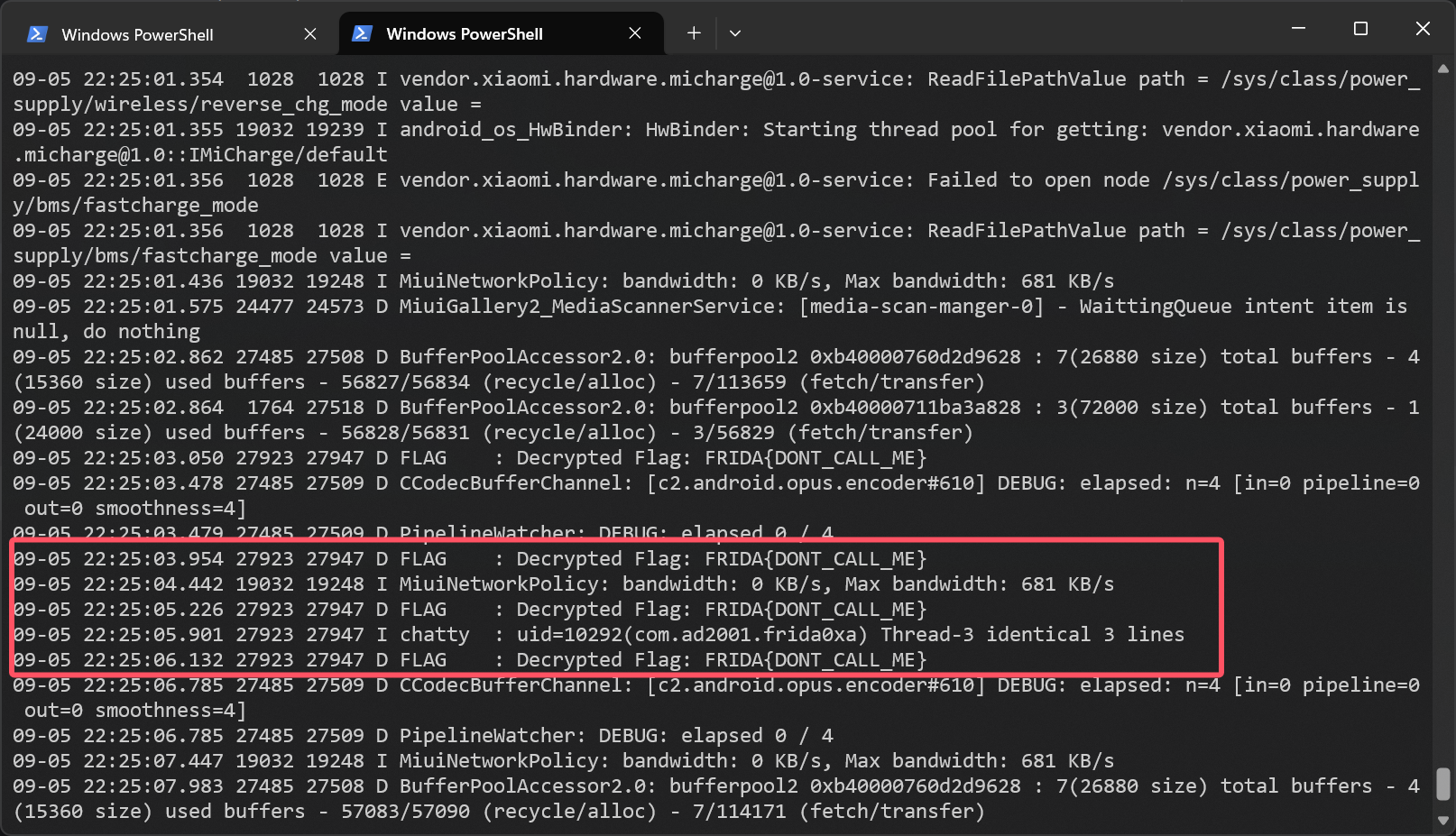Click first ReadFilePathValue line at 22:25:01.354
Viewport: 1456px width, 836px height.
click(715, 92)
